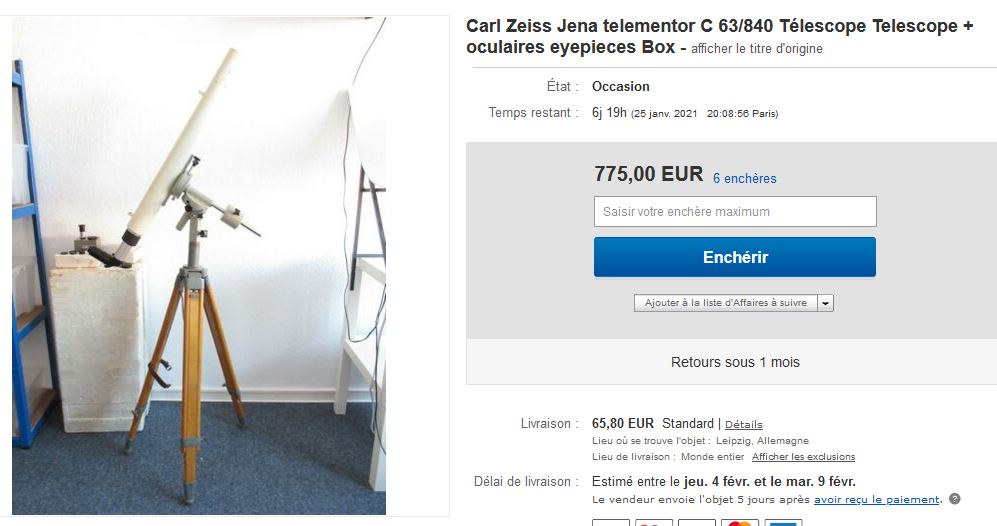Enlarge the telescope product photo
The image size is (997, 526).
tap(199, 265)
